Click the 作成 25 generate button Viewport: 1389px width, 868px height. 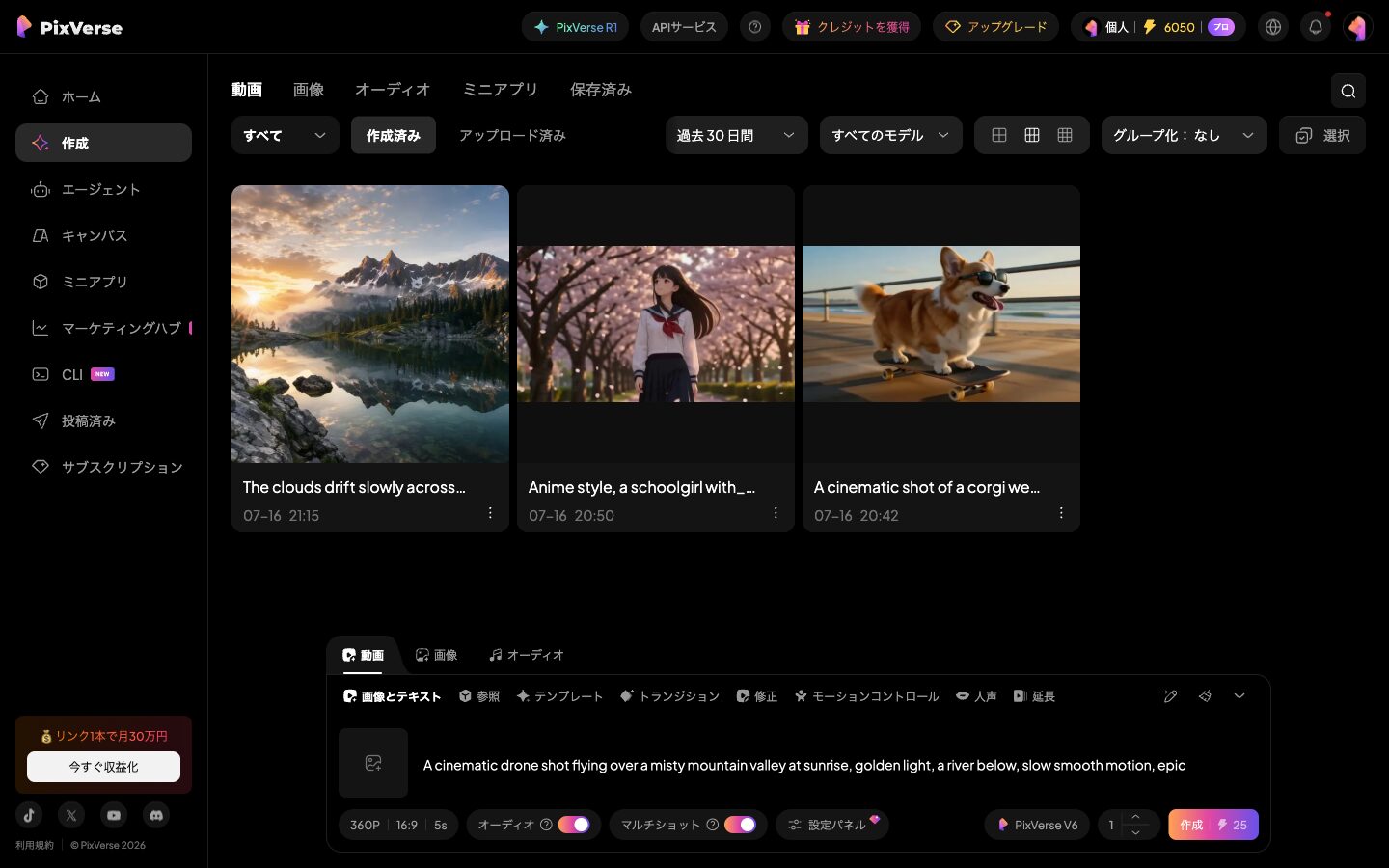coord(1213,825)
